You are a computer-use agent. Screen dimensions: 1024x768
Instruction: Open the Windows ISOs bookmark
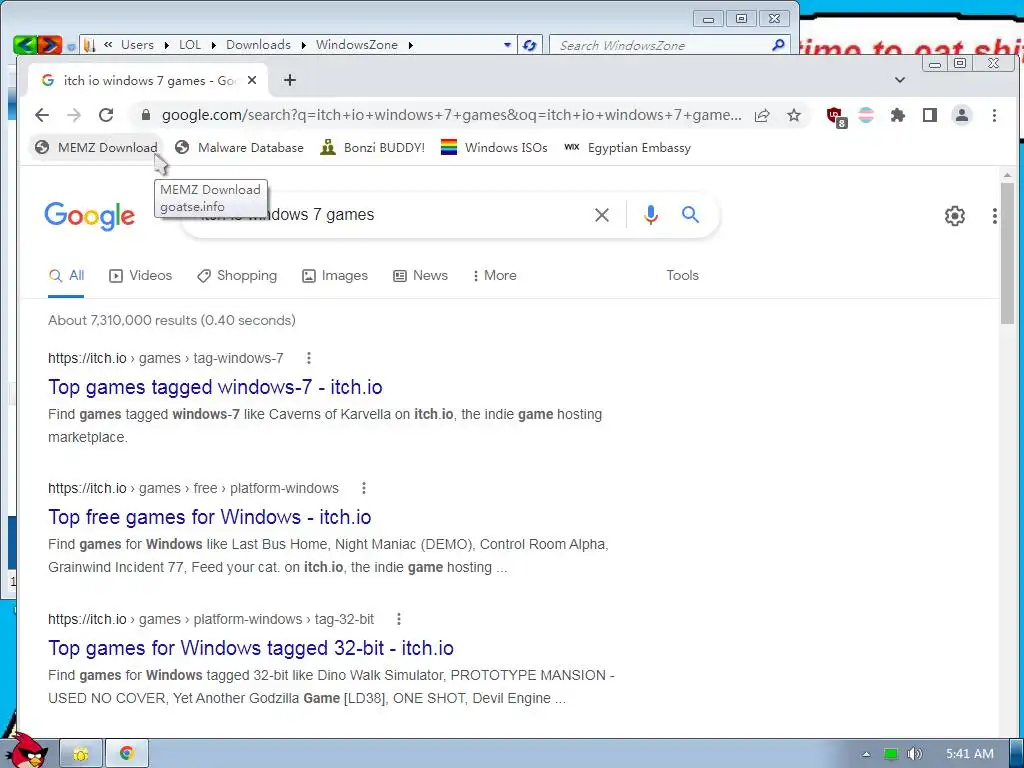[494, 148]
